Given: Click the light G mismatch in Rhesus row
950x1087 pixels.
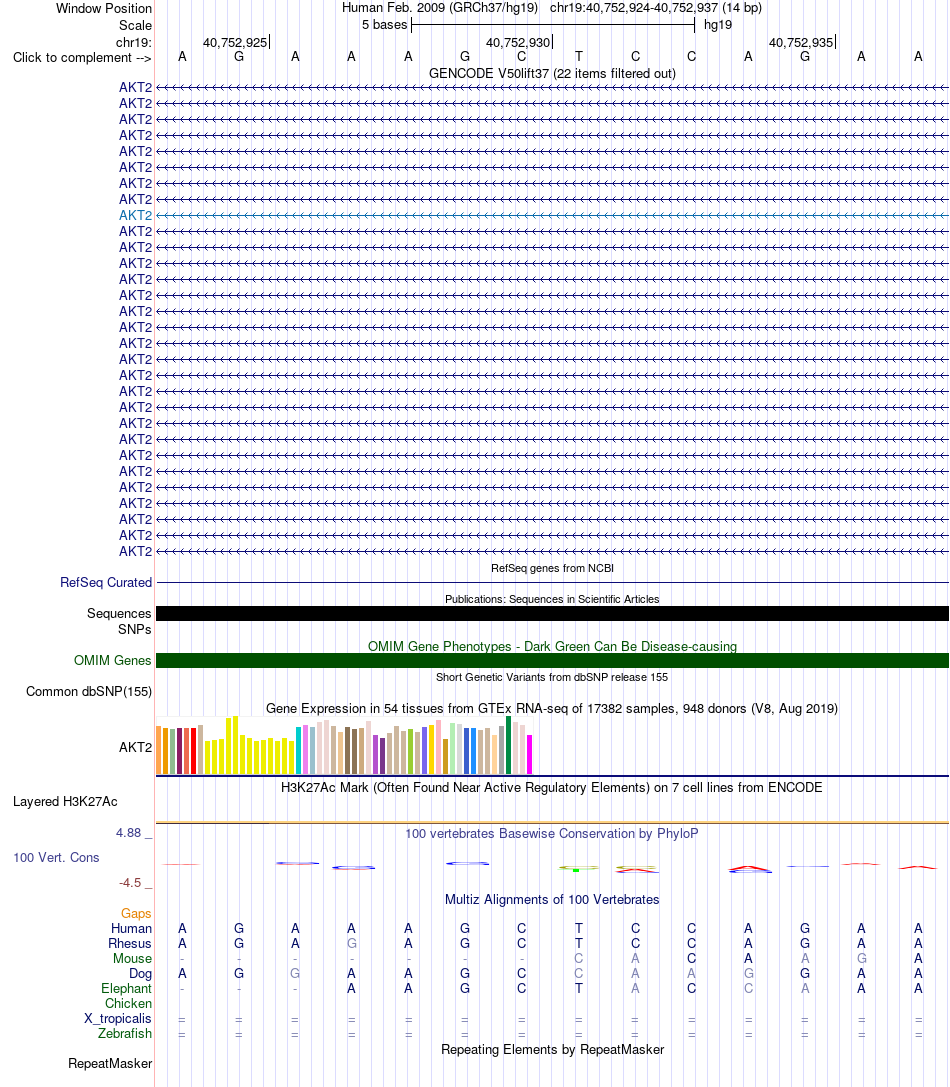Looking at the screenshot, I should [352, 943].
